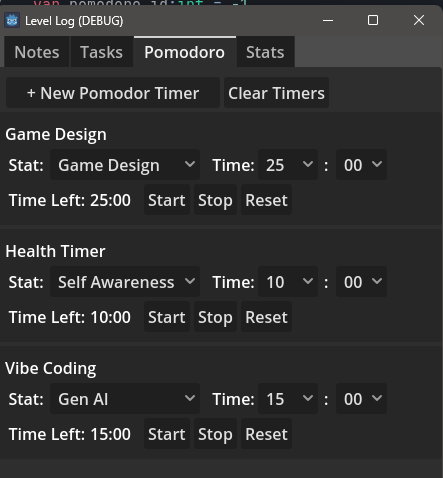Change Game Design minutes dropdown showing 25
The width and height of the screenshot is (443, 478).
coord(288,165)
